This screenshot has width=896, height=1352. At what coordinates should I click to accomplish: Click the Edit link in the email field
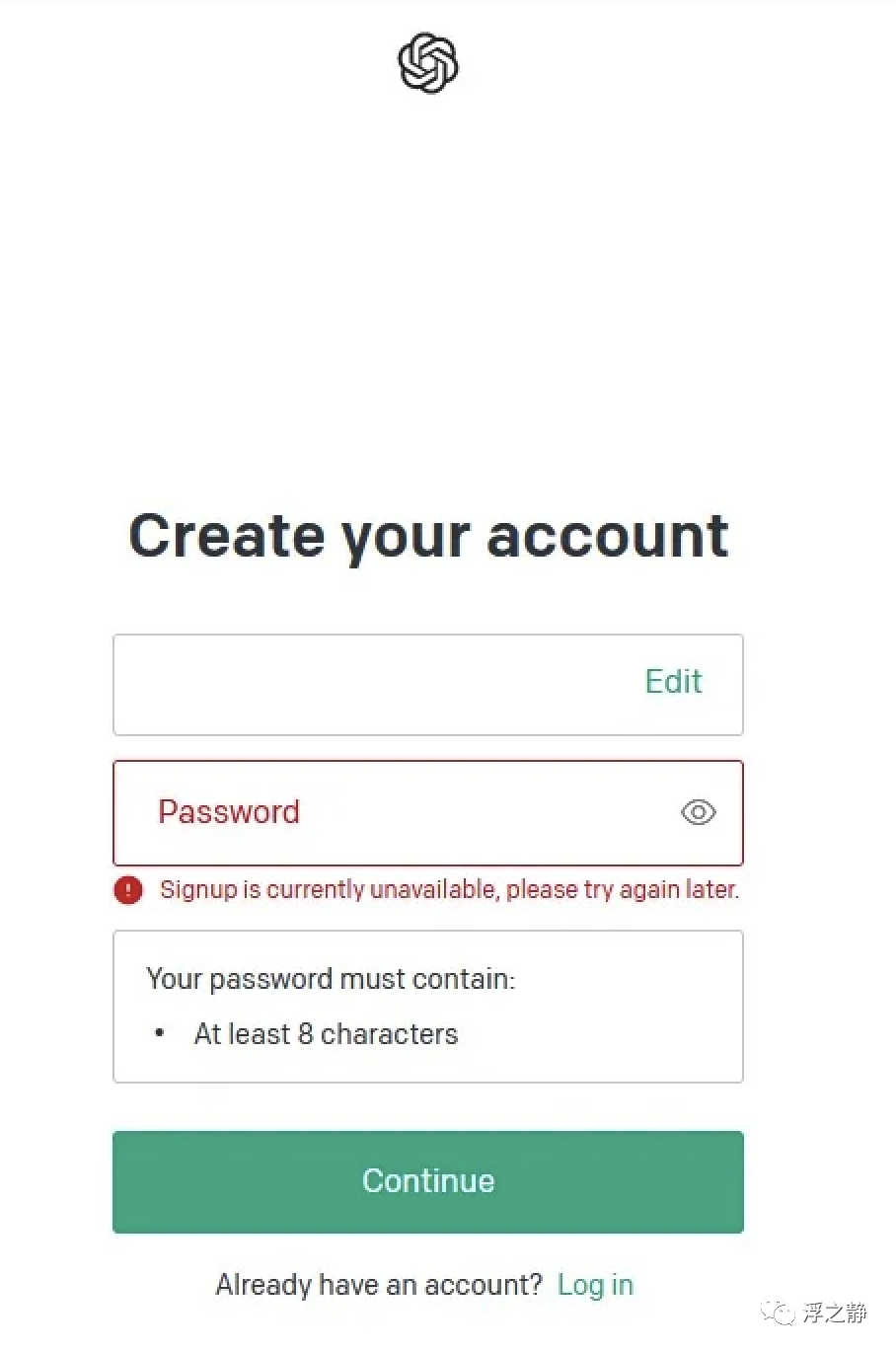pos(673,682)
